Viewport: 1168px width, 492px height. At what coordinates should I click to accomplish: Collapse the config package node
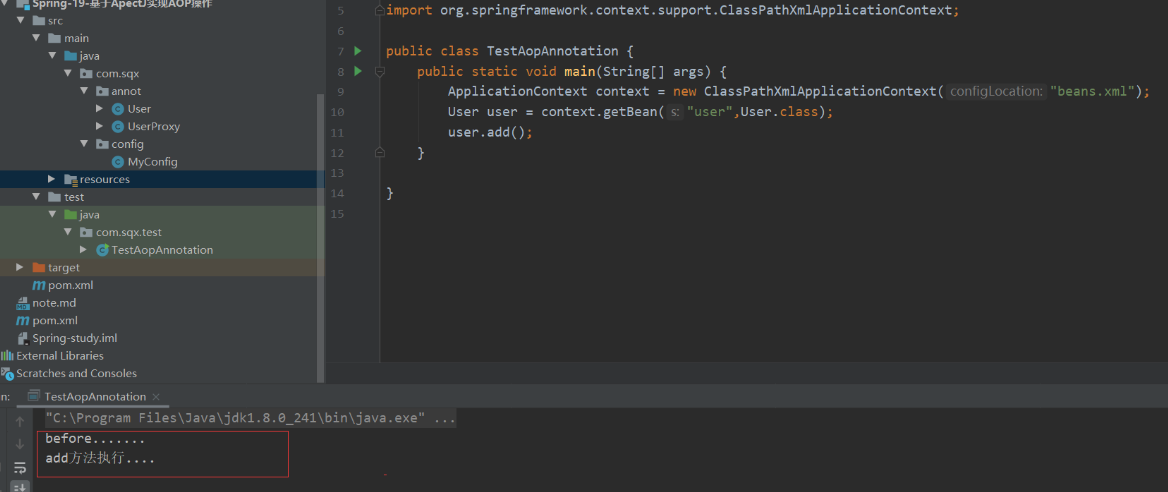[83, 144]
